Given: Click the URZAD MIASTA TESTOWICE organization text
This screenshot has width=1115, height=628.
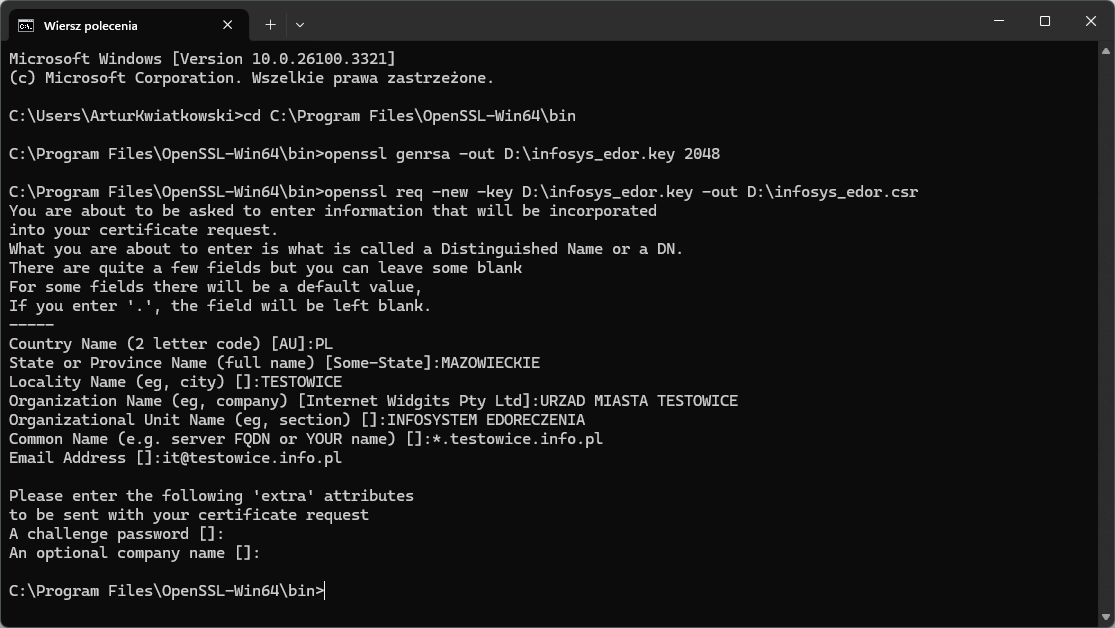Looking at the screenshot, I should (x=638, y=401).
